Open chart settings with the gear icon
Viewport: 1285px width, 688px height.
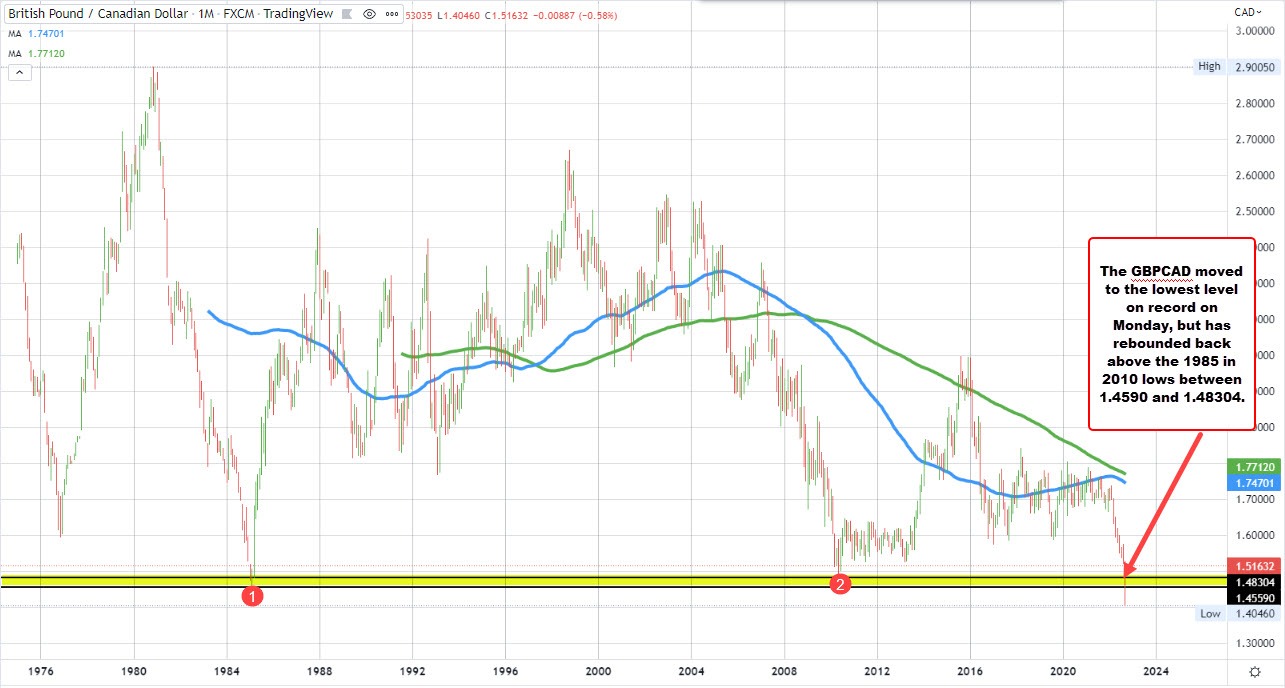click(1256, 673)
